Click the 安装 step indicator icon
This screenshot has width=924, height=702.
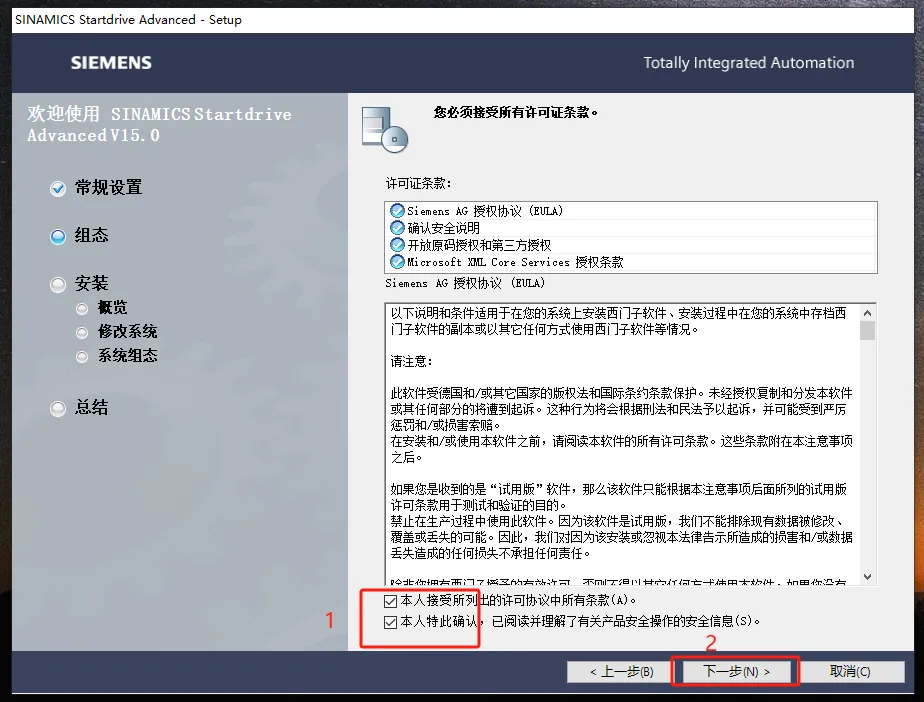click(x=58, y=285)
